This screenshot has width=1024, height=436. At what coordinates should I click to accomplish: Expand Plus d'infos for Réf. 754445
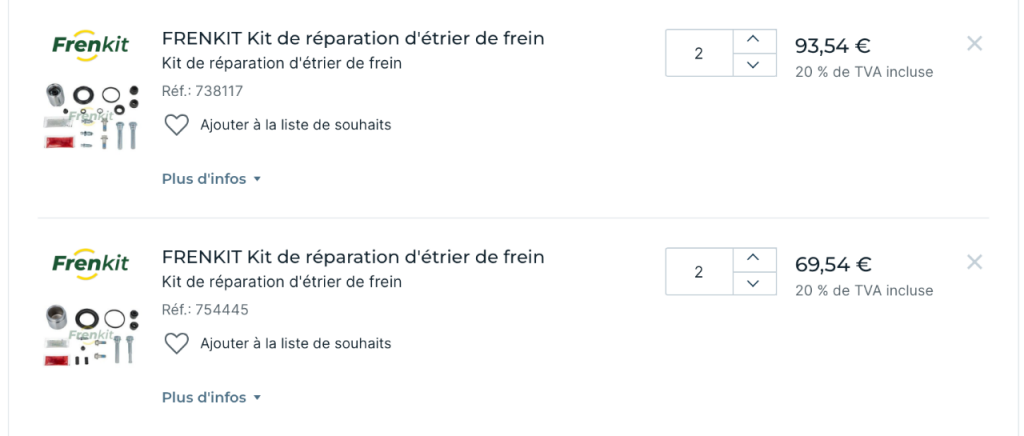pyautogui.click(x=211, y=397)
